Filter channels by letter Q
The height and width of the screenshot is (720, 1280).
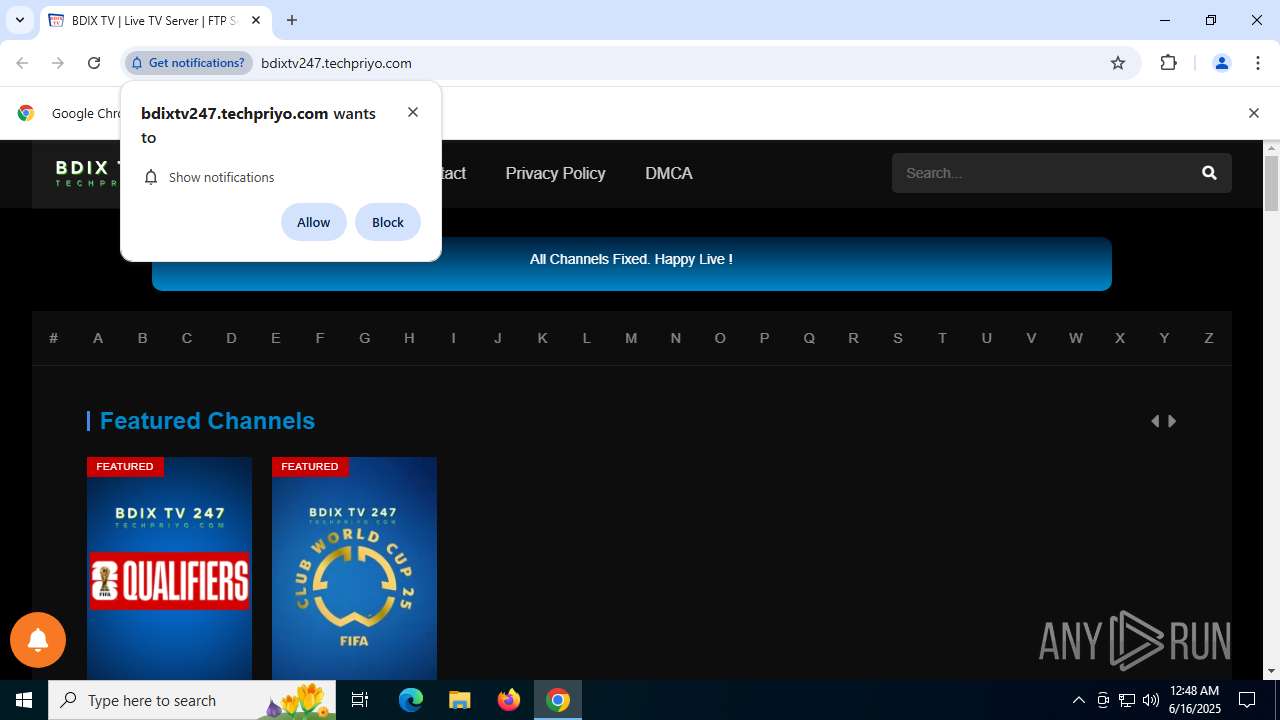pyautogui.click(x=809, y=338)
